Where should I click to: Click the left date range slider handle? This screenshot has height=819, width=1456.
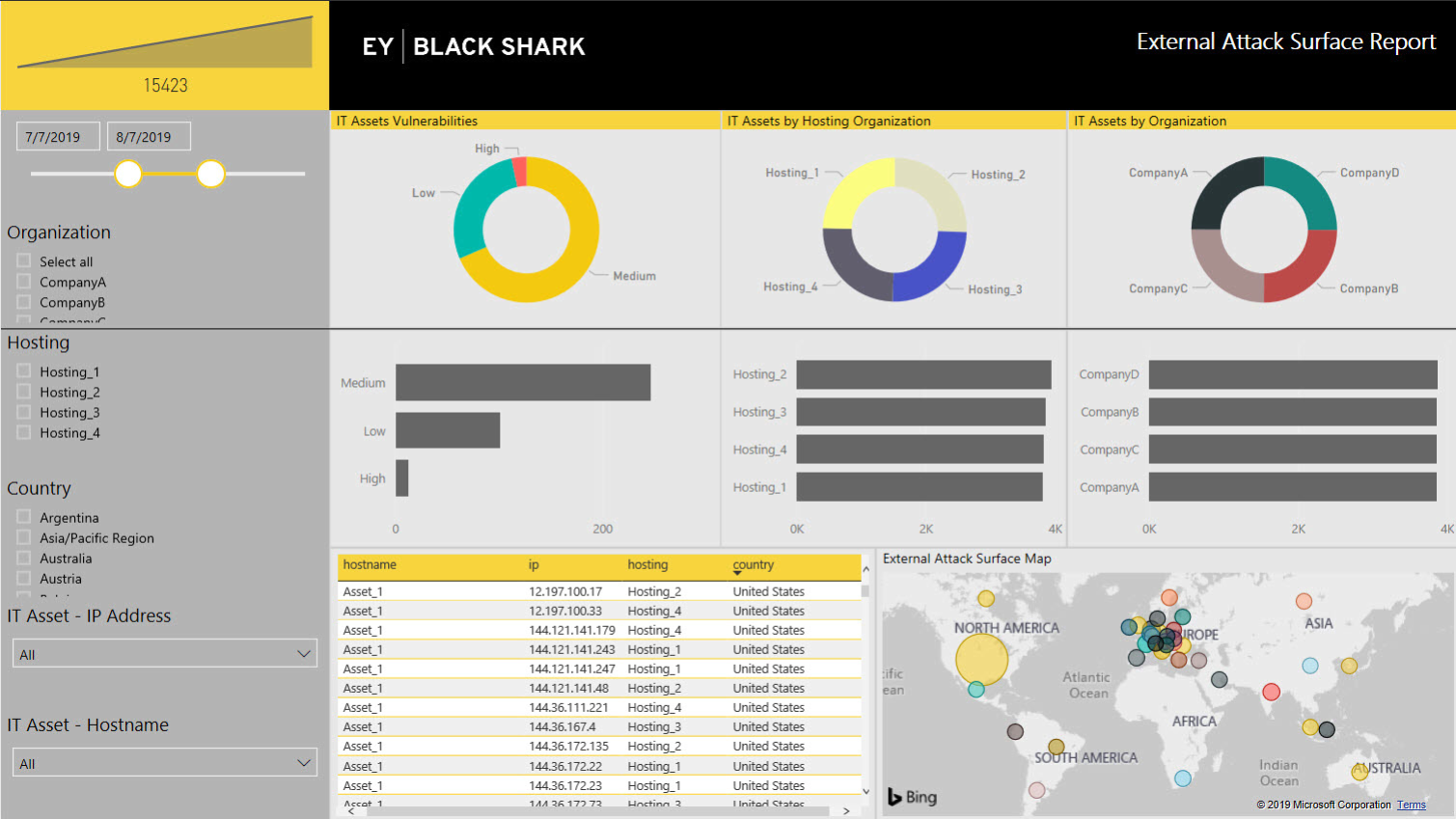(x=128, y=174)
